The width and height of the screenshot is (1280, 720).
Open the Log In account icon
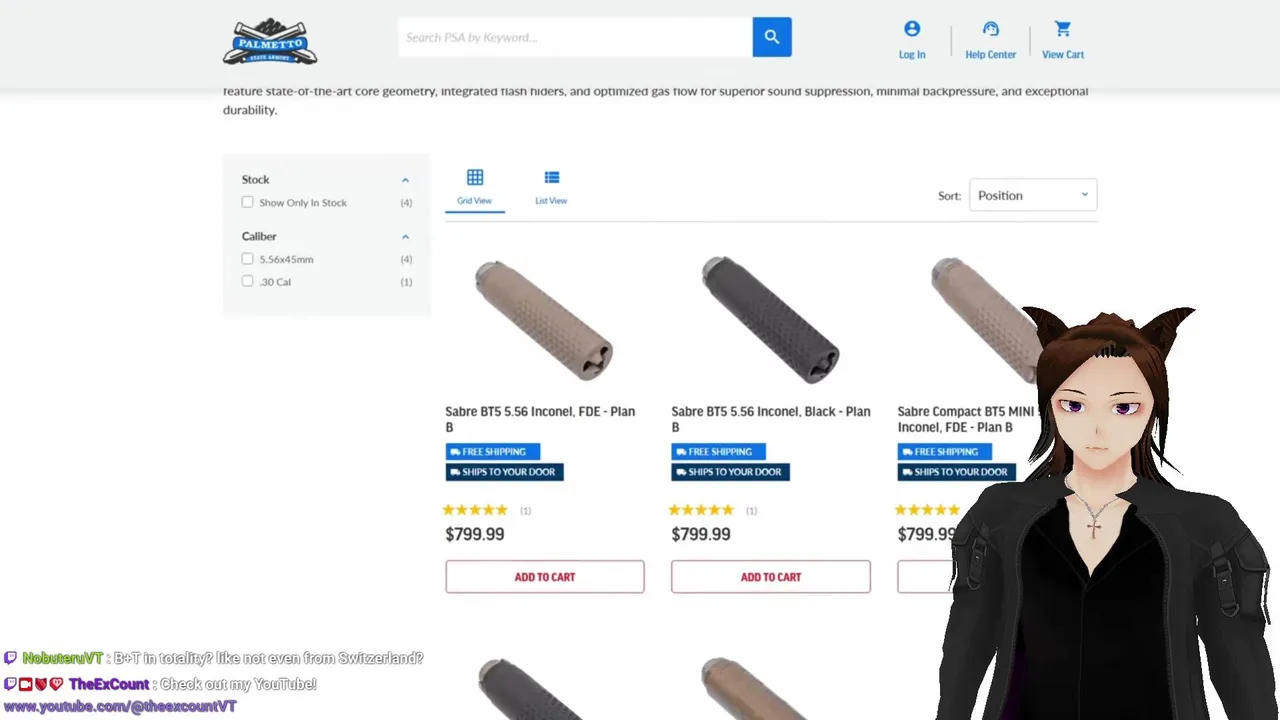(x=912, y=29)
